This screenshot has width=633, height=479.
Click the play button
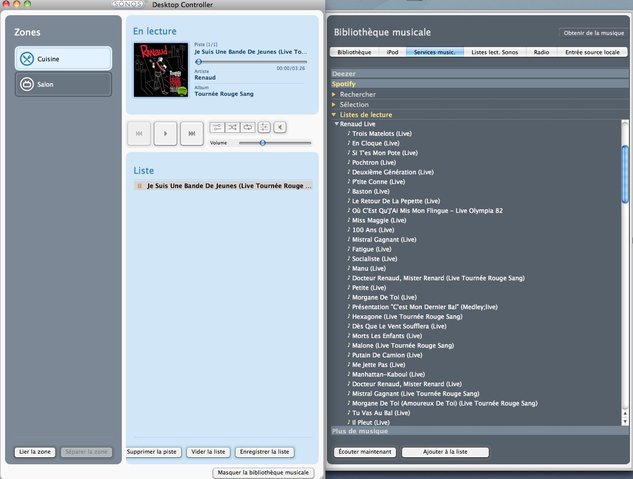point(165,133)
